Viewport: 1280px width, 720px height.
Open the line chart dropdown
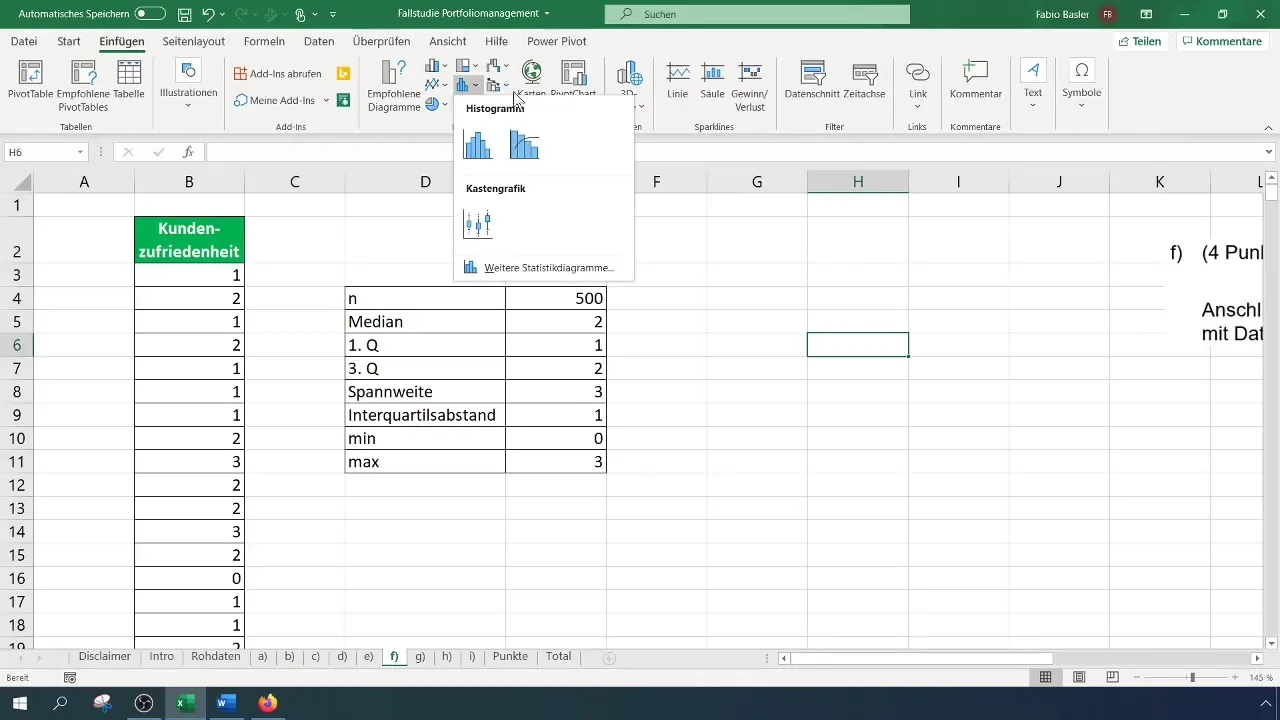[x=437, y=86]
